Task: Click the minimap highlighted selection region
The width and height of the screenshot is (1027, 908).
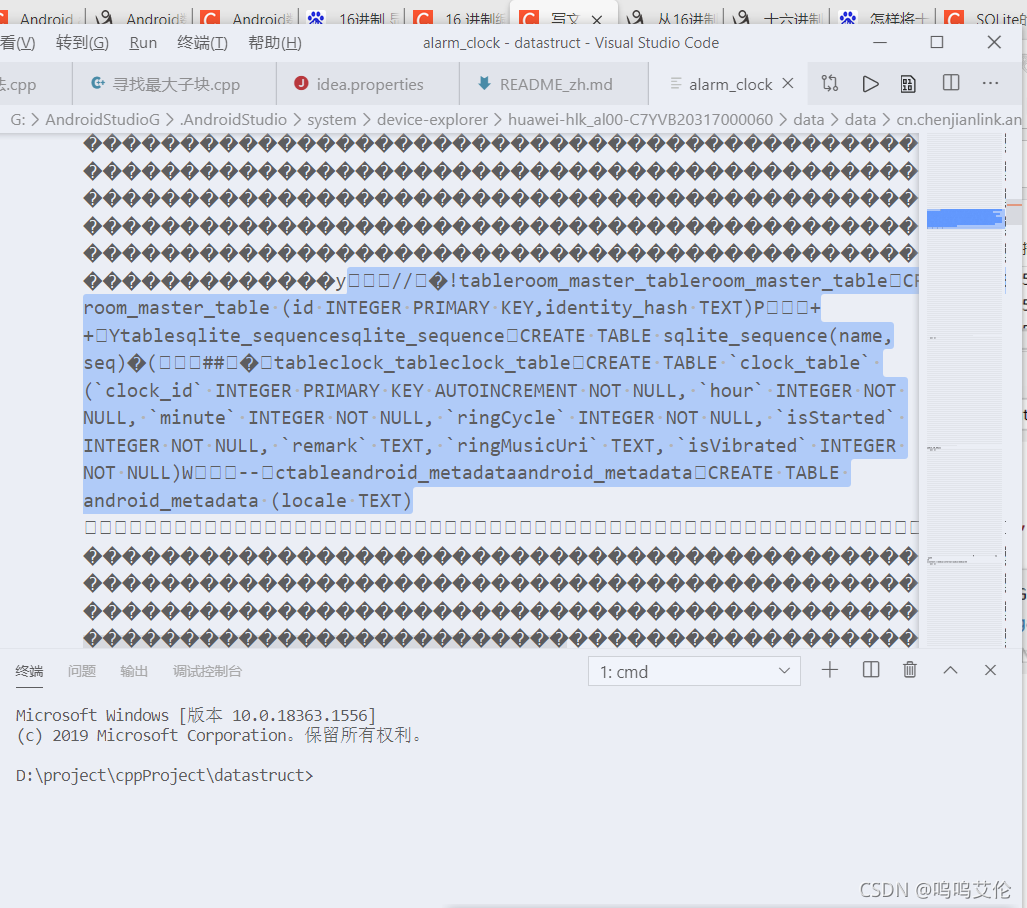Action: tap(965, 219)
